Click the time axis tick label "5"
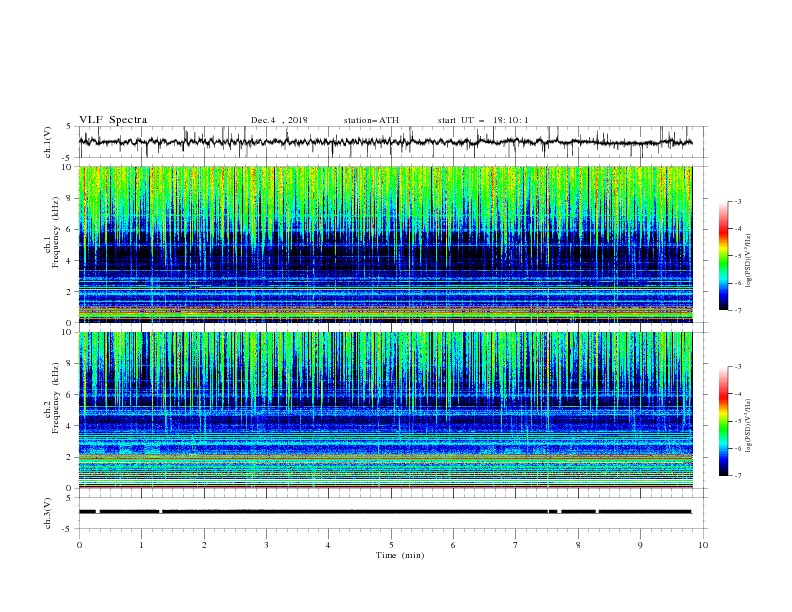Viewport: 792px width, 612px height. [x=391, y=545]
